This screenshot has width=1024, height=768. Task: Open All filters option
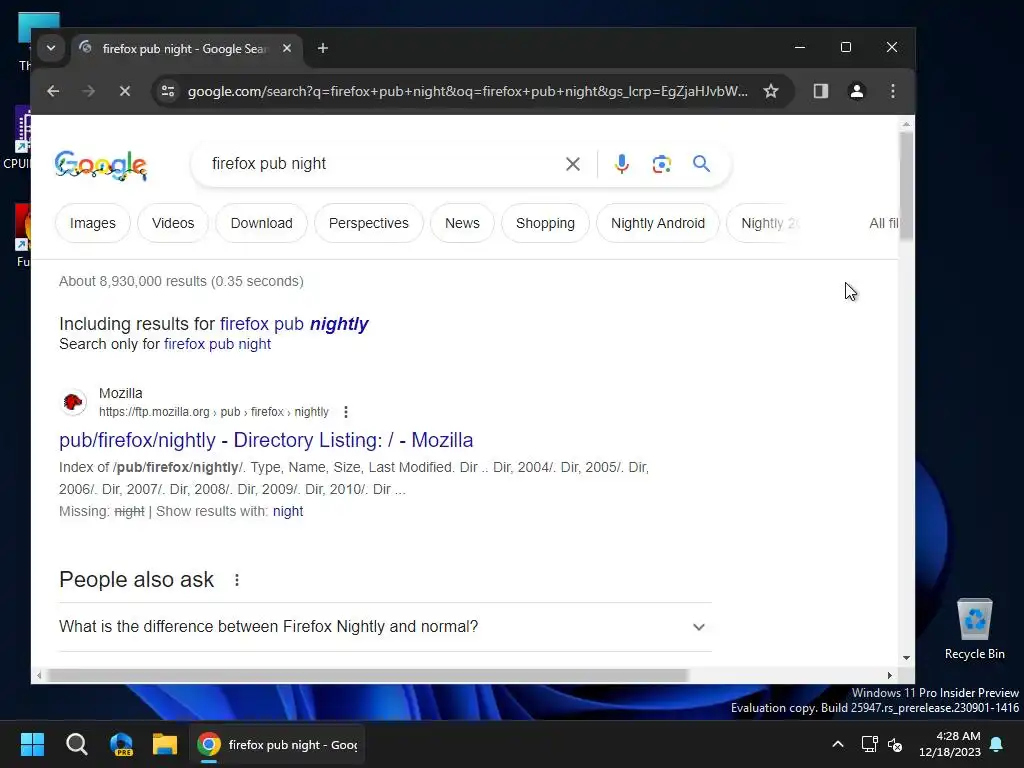(x=884, y=223)
